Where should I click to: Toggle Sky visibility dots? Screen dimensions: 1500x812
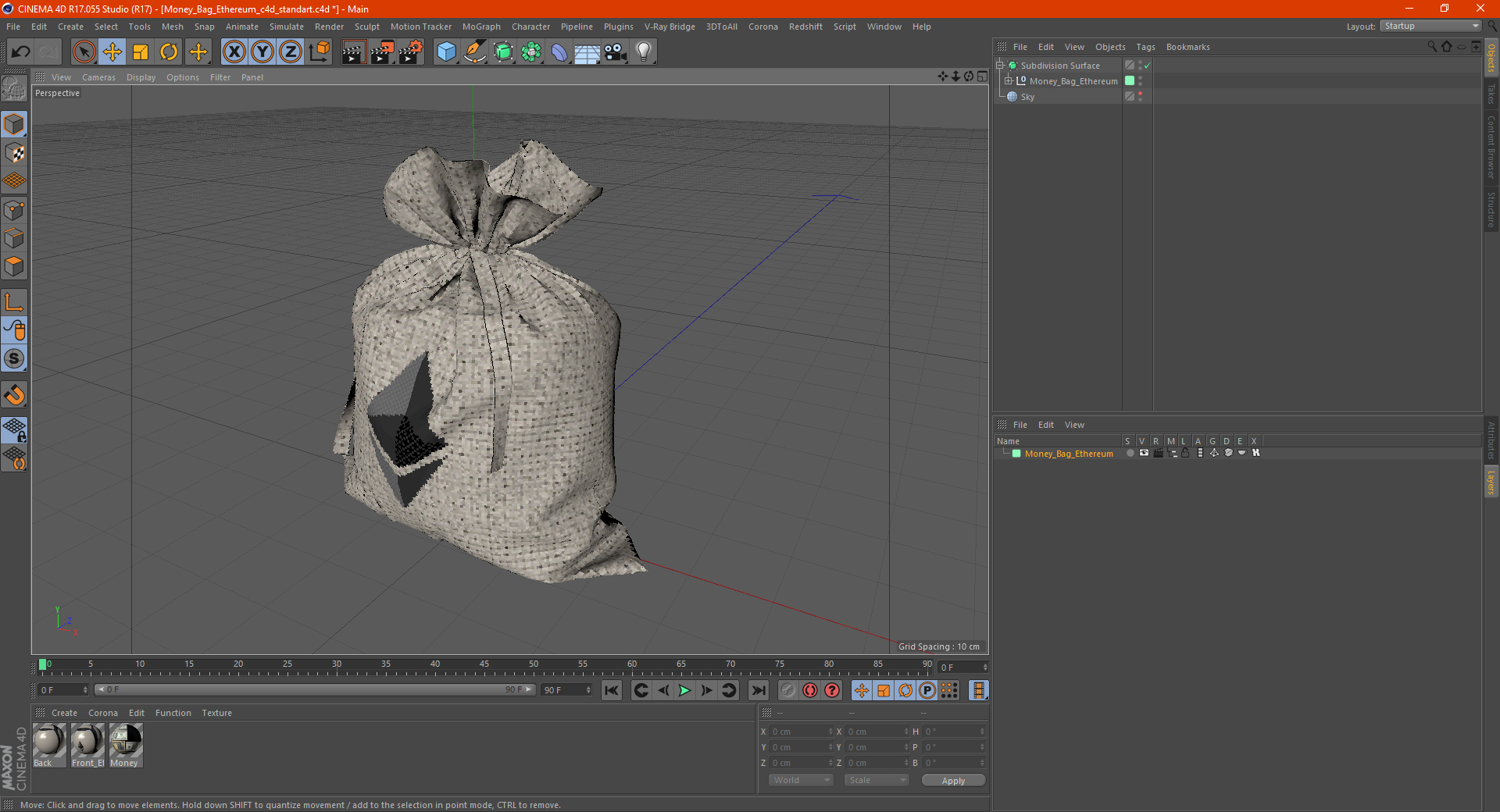click(1141, 97)
